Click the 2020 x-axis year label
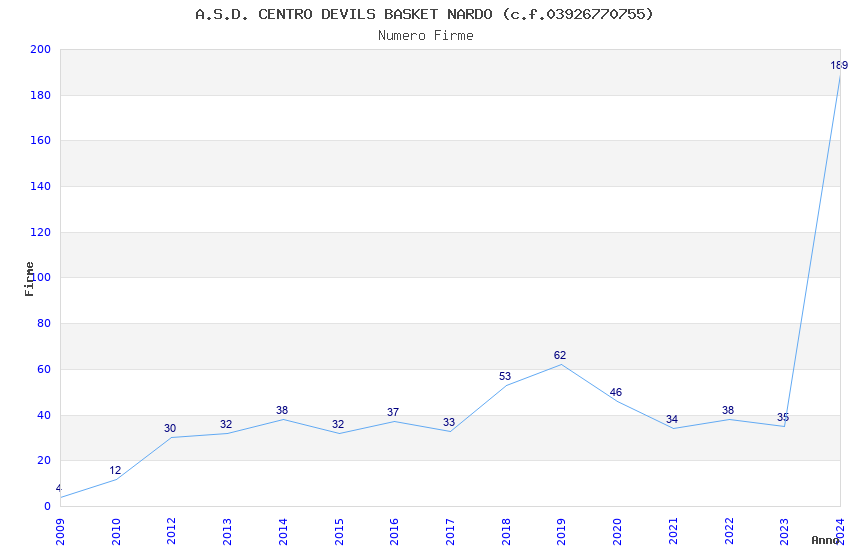 (x=617, y=532)
